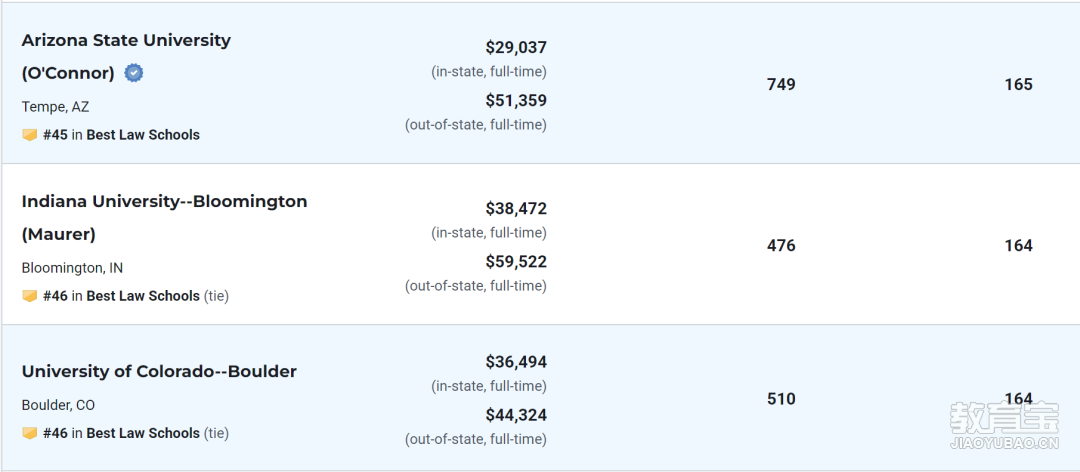Click the ranking badge icon for Colorado Boulder

click(x=29, y=433)
